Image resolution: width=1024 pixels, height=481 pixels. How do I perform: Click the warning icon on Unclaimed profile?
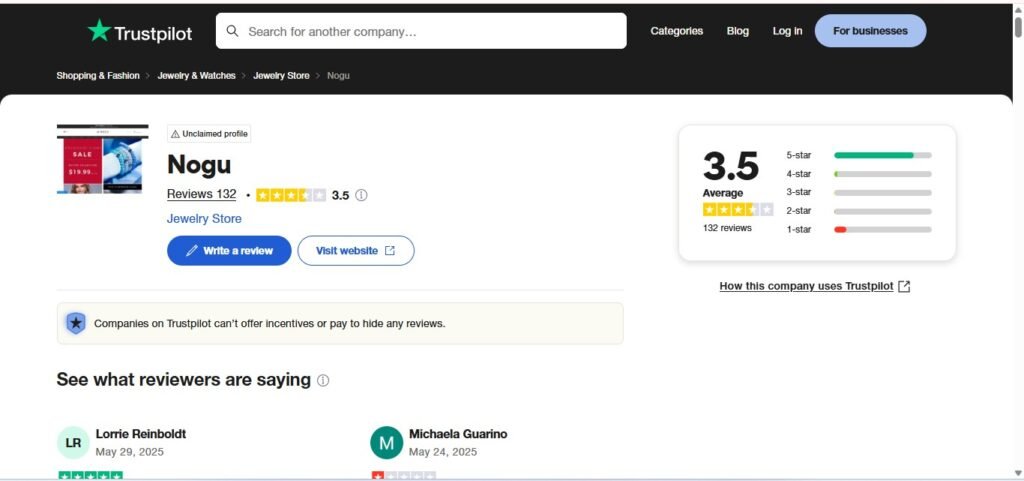point(175,134)
